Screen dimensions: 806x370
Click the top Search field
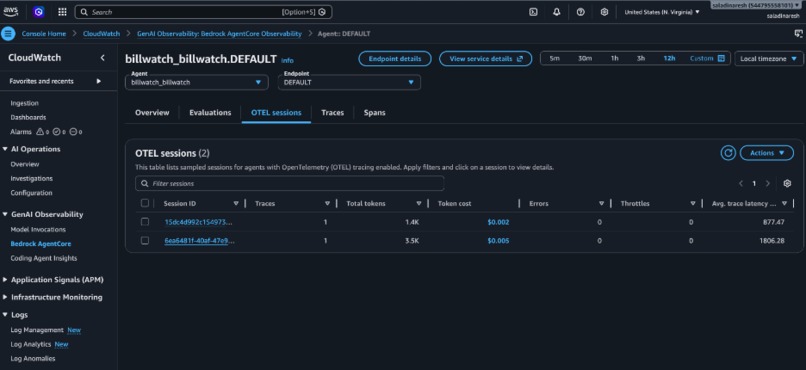(x=204, y=12)
